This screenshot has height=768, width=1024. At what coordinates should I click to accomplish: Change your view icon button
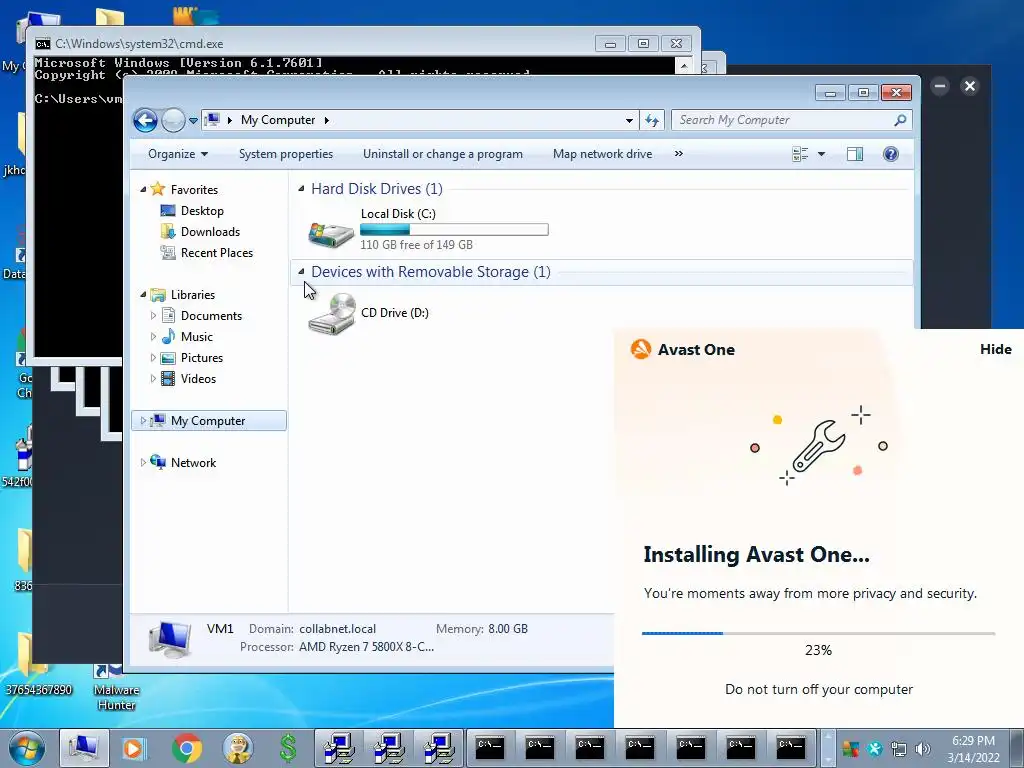(800, 154)
